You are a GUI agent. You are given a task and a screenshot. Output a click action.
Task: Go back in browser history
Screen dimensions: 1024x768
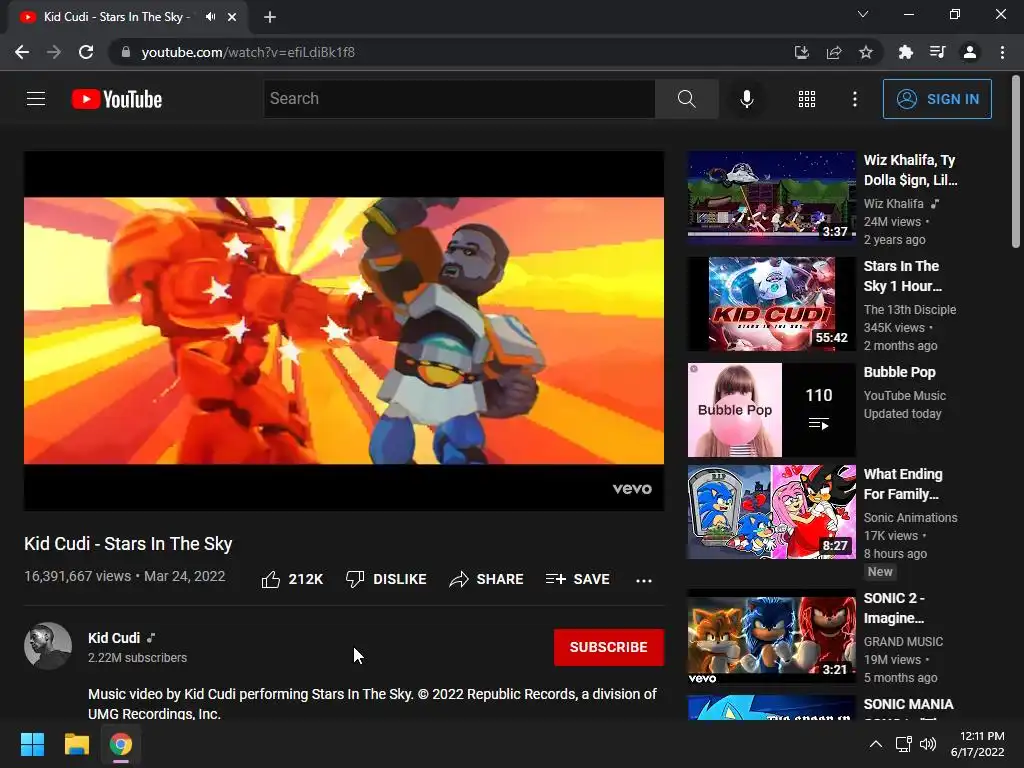click(x=22, y=52)
